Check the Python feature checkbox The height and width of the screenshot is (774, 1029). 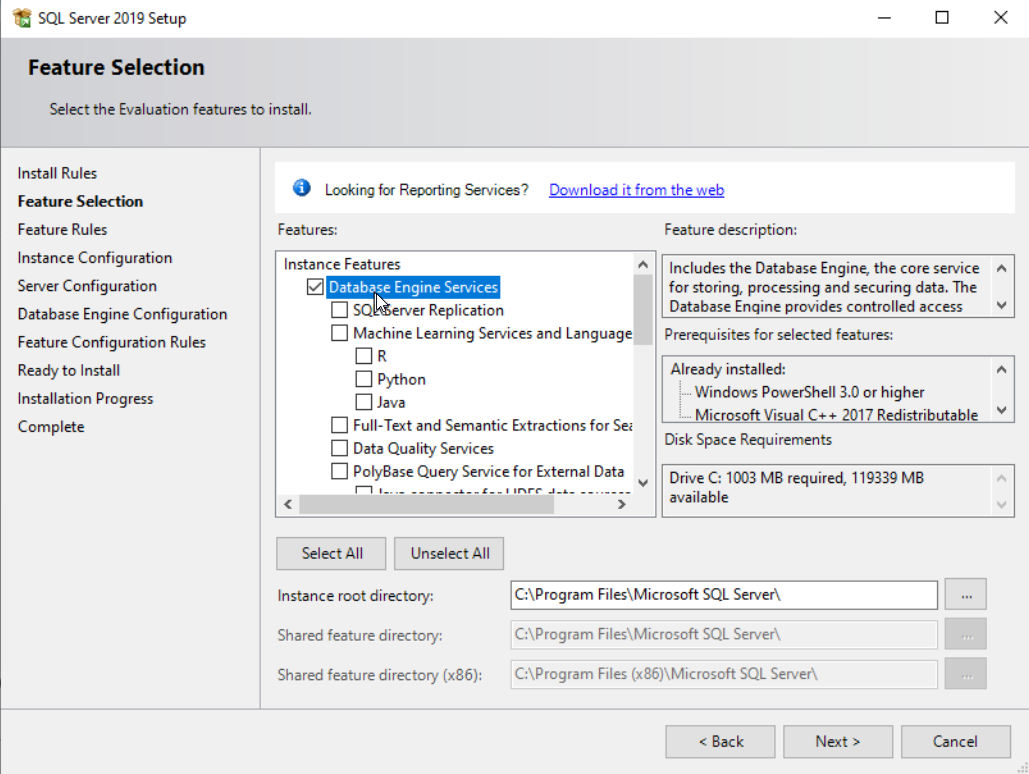tap(364, 379)
